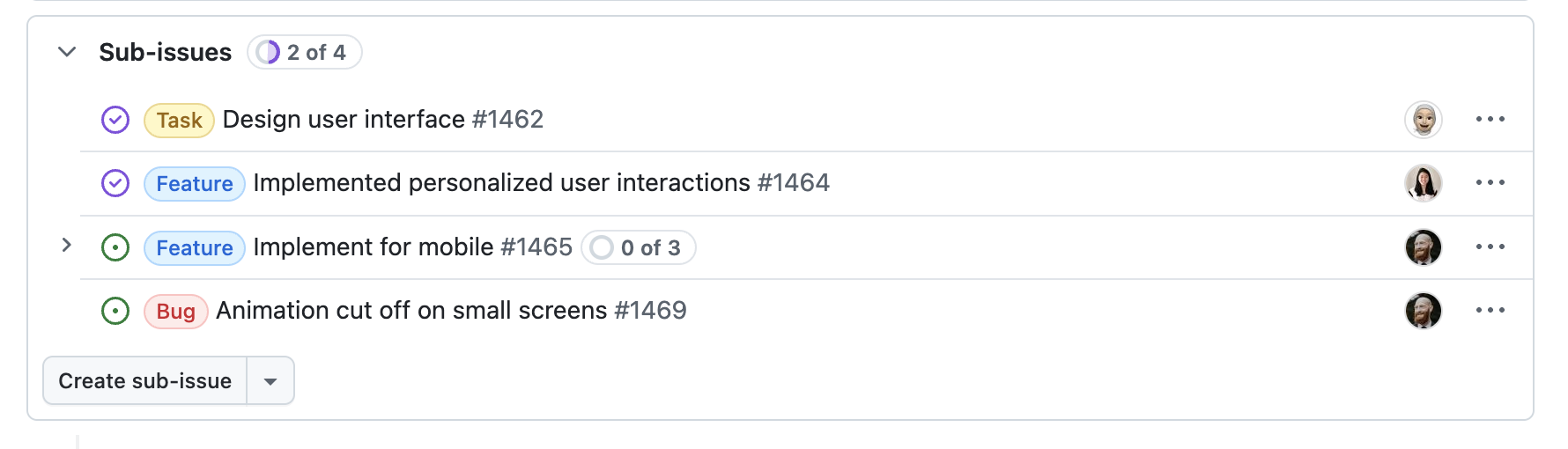Click the 0 of 3 progress badge
This screenshot has height=449, width=1568.
pyautogui.click(x=639, y=248)
